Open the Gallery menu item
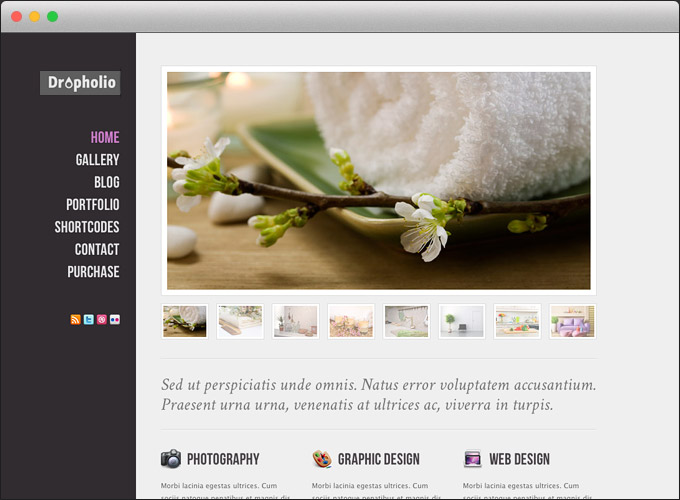 [x=97, y=160]
